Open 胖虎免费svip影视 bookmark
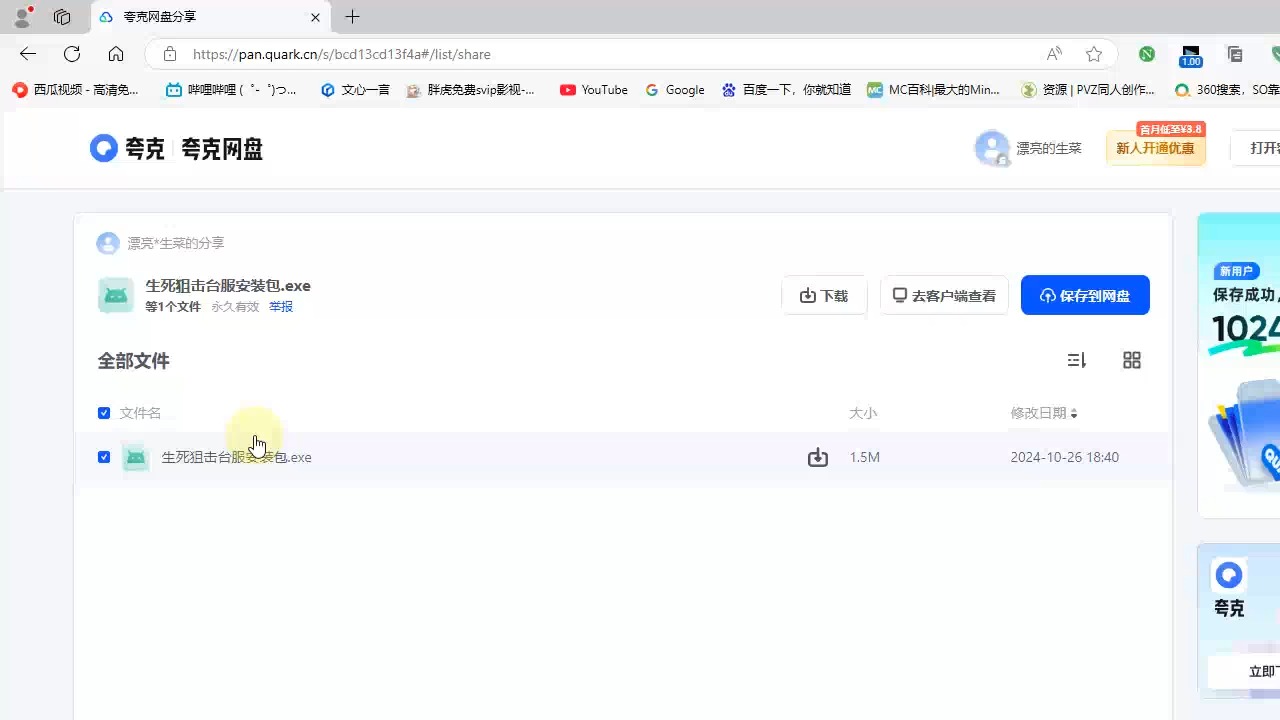This screenshot has width=1280, height=720. [x=470, y=90]
